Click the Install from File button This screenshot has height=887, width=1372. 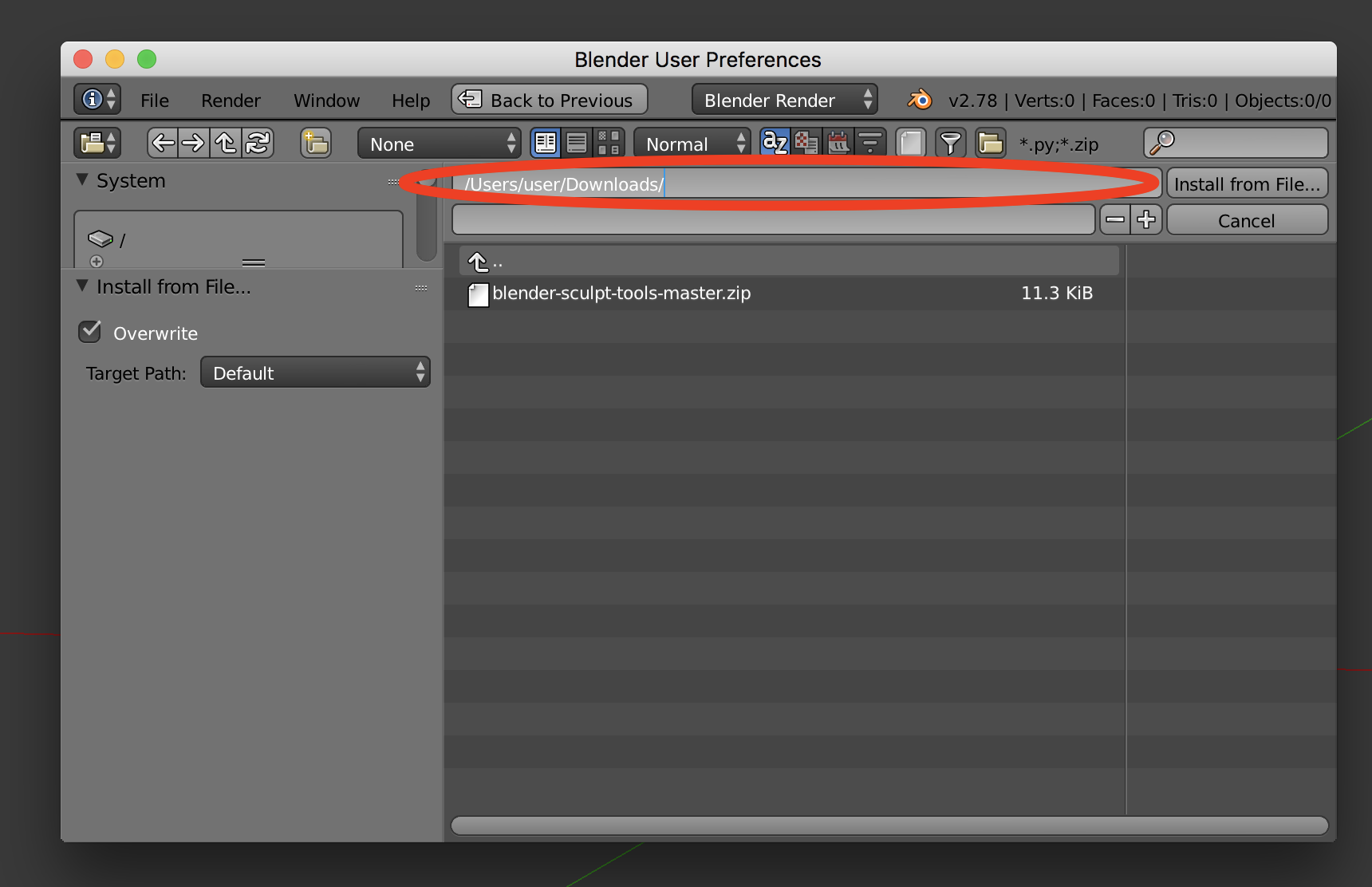click(x=1248, y=183)
